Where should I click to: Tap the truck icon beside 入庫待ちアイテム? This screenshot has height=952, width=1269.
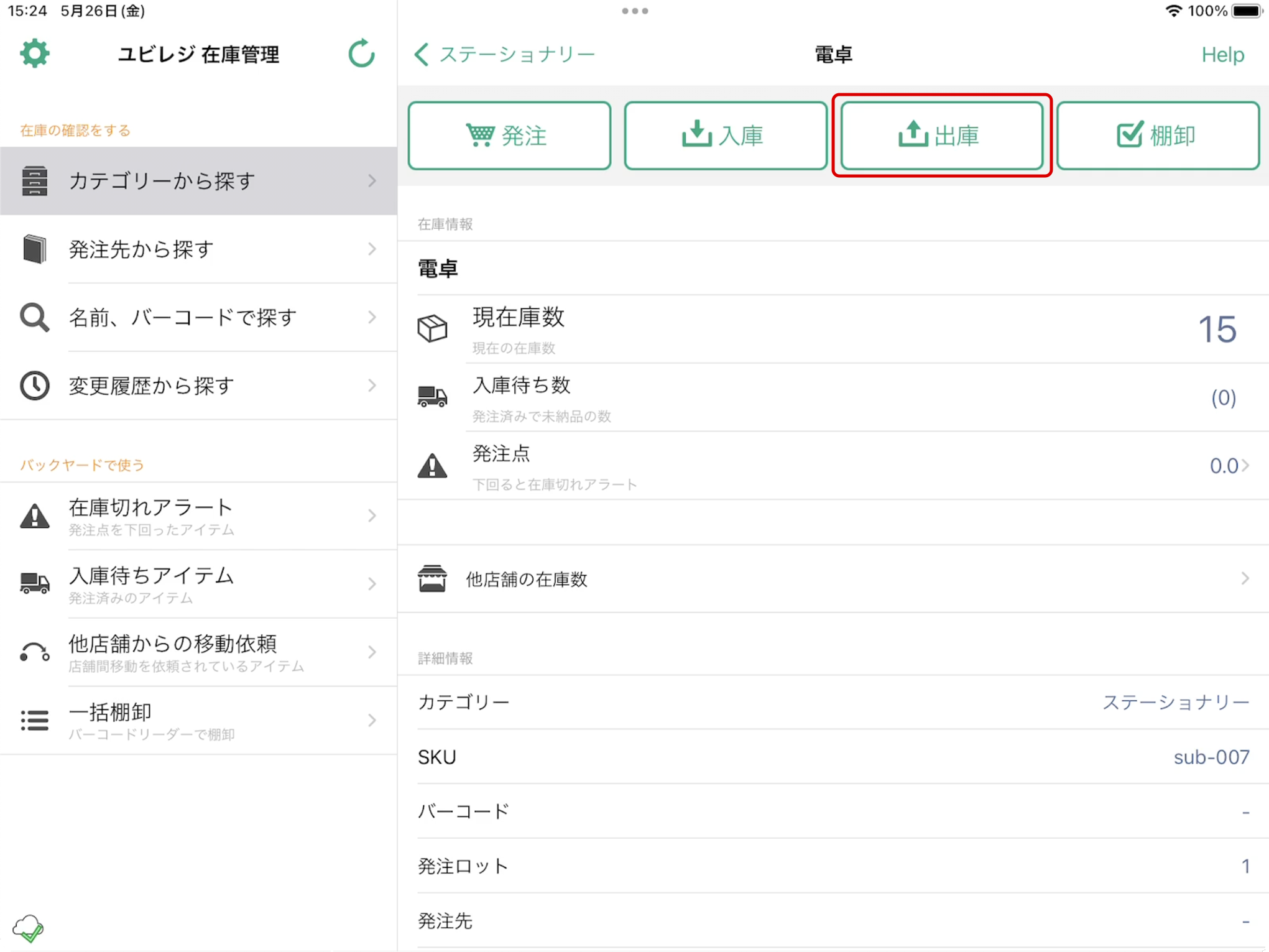(35, 584)
